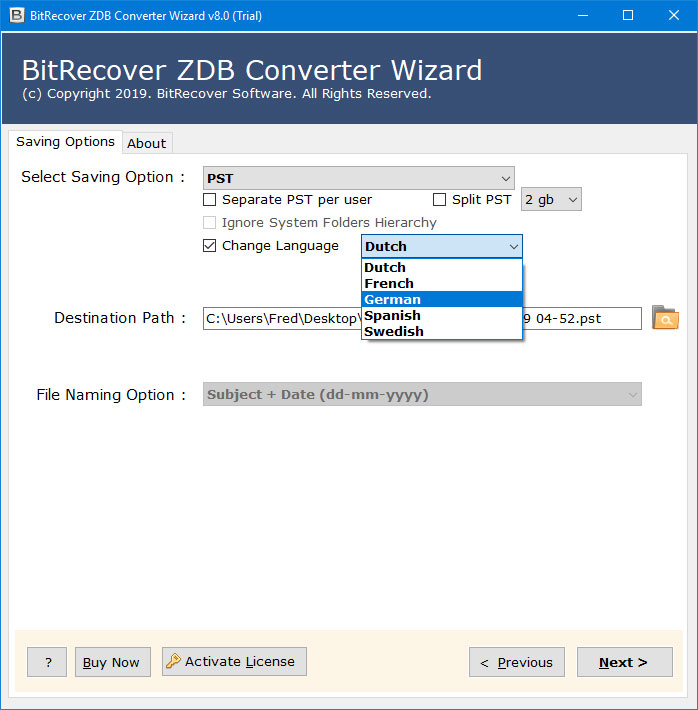Screen dimensions: 698x710
Task: Maximize the ZDB Converter Wizard window
Action: tap(628, 15)
